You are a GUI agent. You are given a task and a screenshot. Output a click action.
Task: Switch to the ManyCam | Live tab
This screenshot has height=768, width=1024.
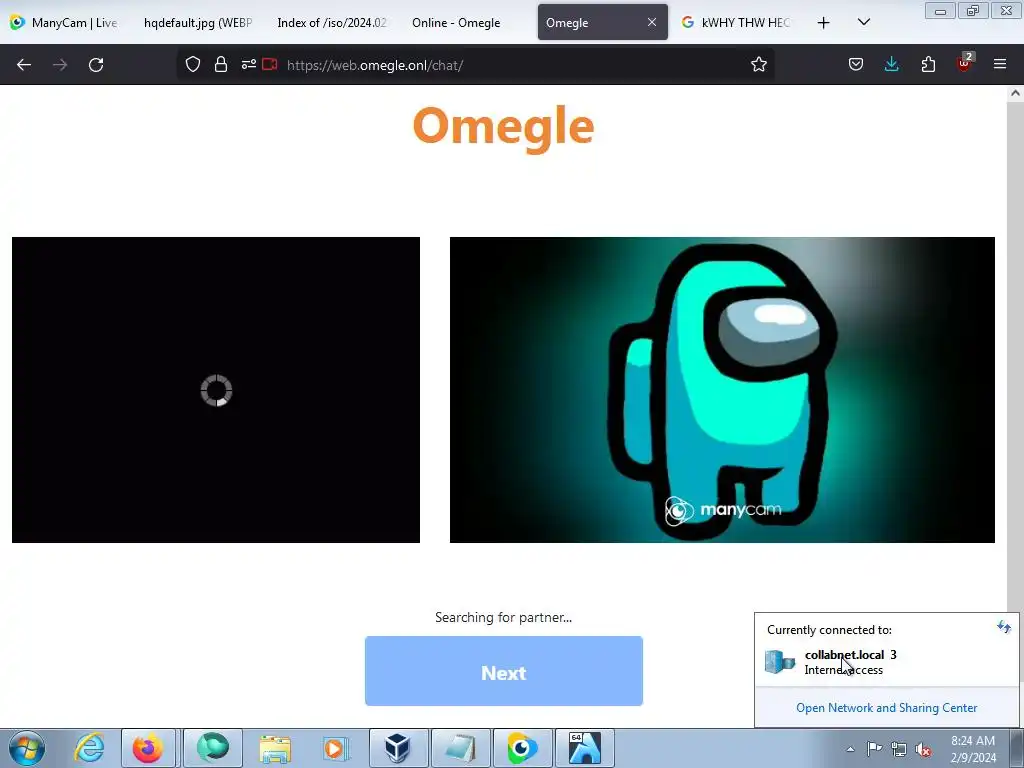(64, 23)
